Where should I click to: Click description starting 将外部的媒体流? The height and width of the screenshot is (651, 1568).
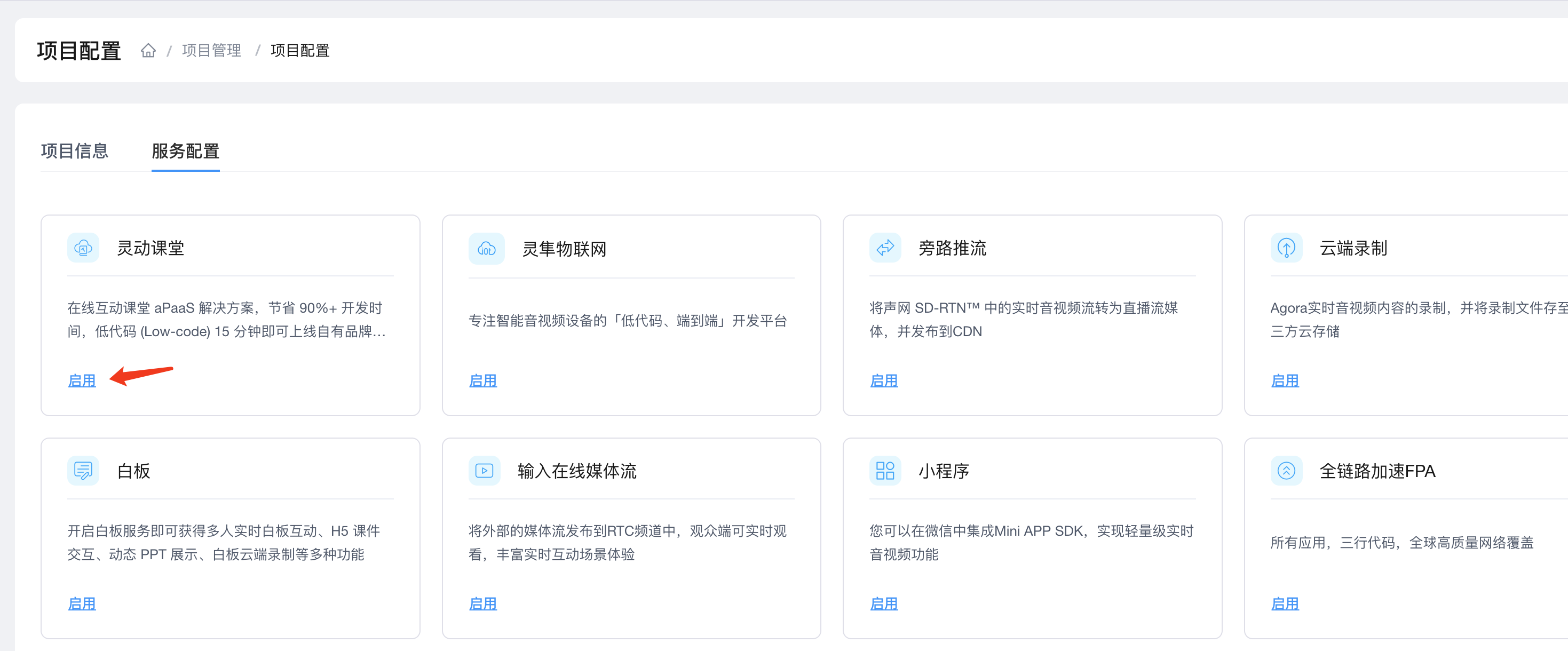point(628,542)
